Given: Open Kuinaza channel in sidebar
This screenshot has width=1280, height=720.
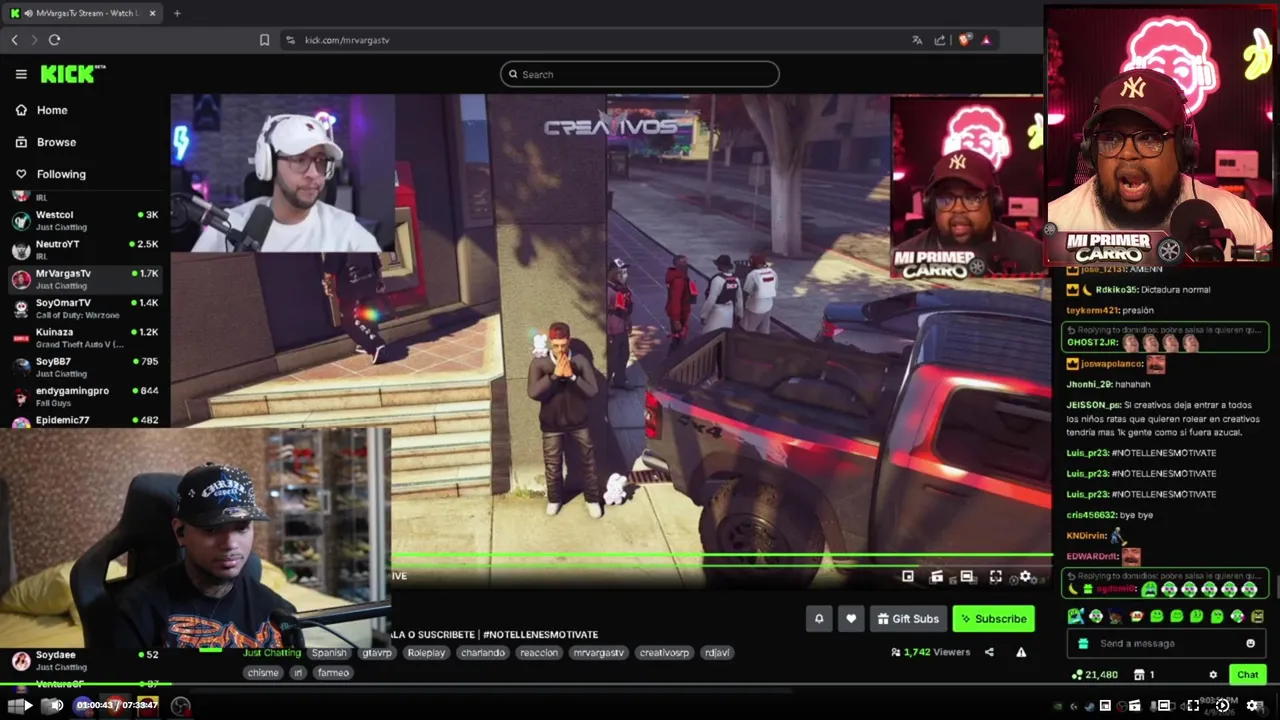Looking at the screenshot, I should pos(84,337).
